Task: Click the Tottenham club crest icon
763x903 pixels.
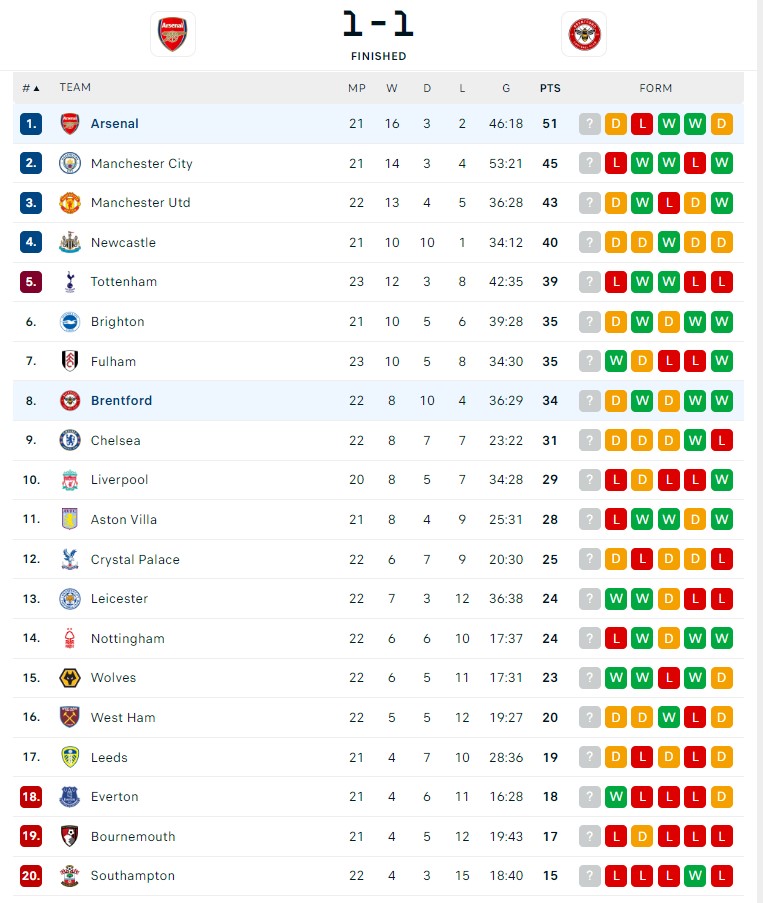Action: click(x=69, y=282)
